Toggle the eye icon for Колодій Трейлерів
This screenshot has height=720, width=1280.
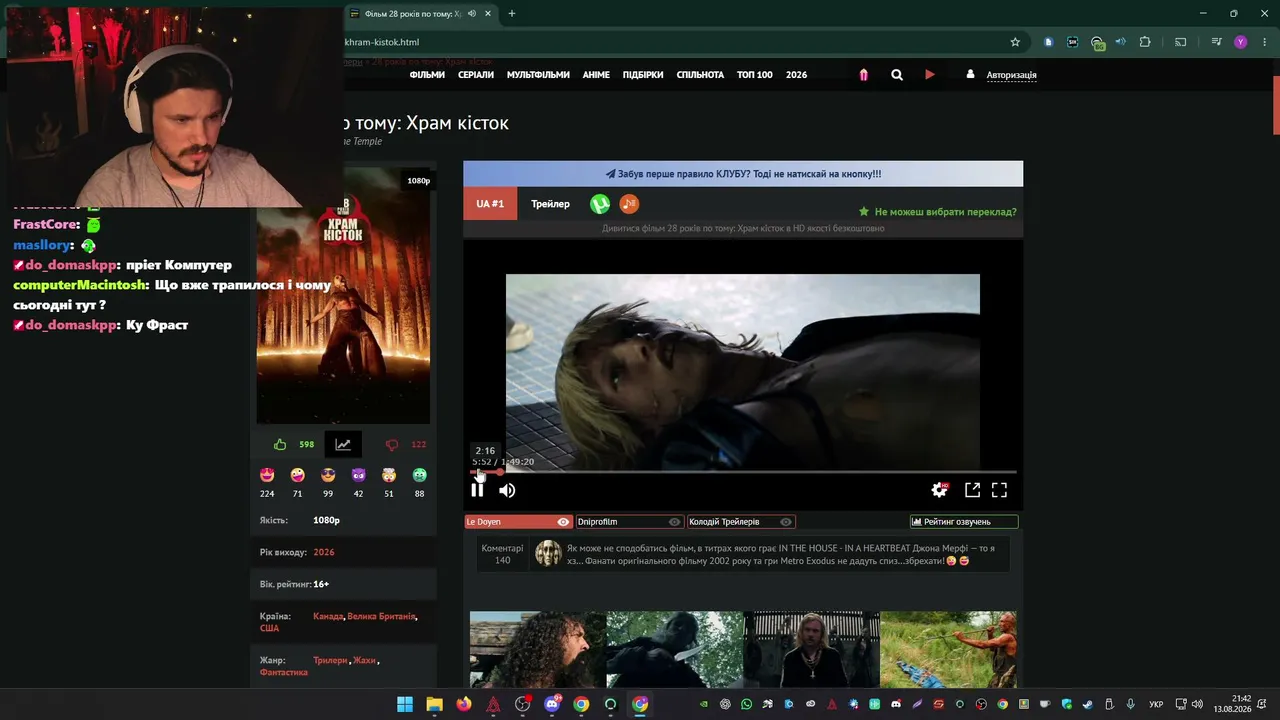pos(786,522)
